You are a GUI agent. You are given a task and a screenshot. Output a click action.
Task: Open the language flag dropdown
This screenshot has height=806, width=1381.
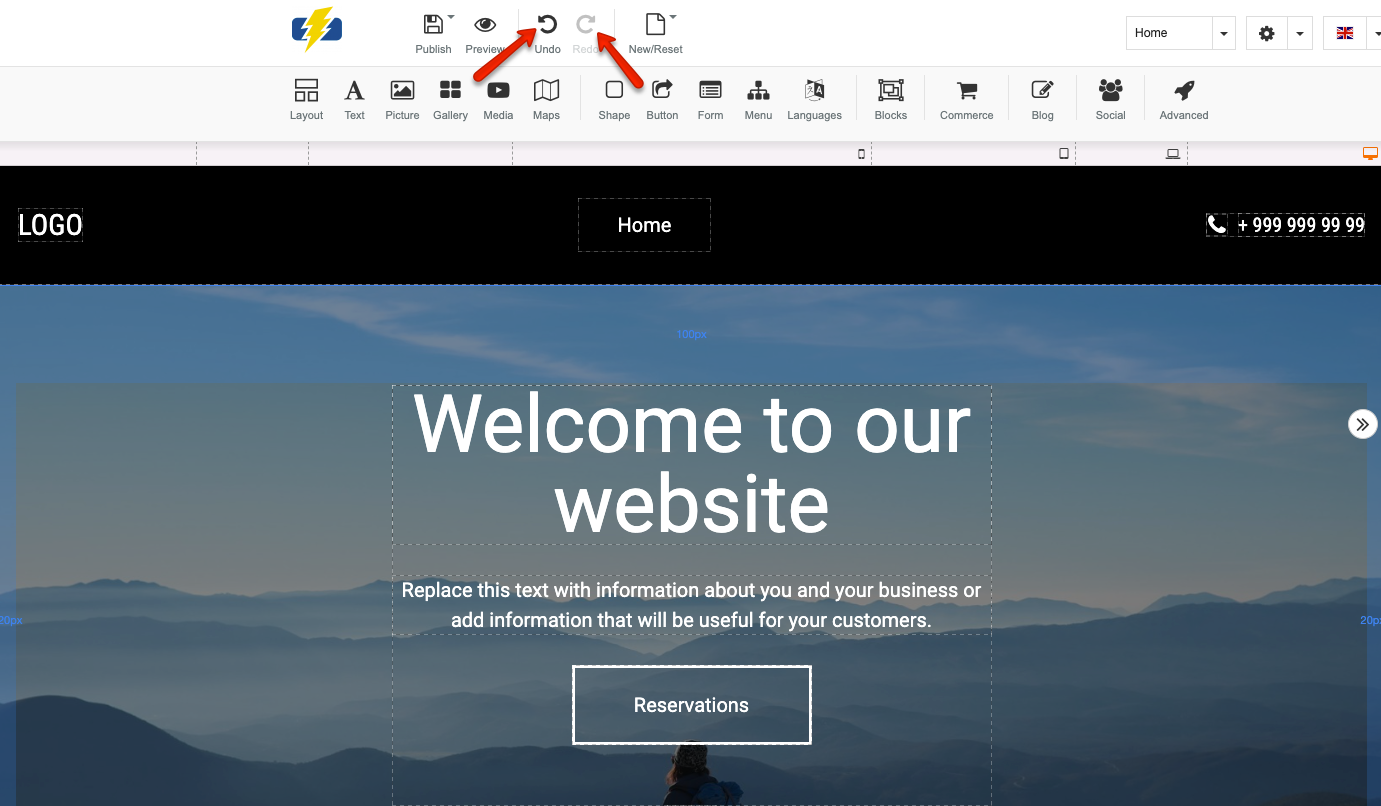[x=1372, y=32]
